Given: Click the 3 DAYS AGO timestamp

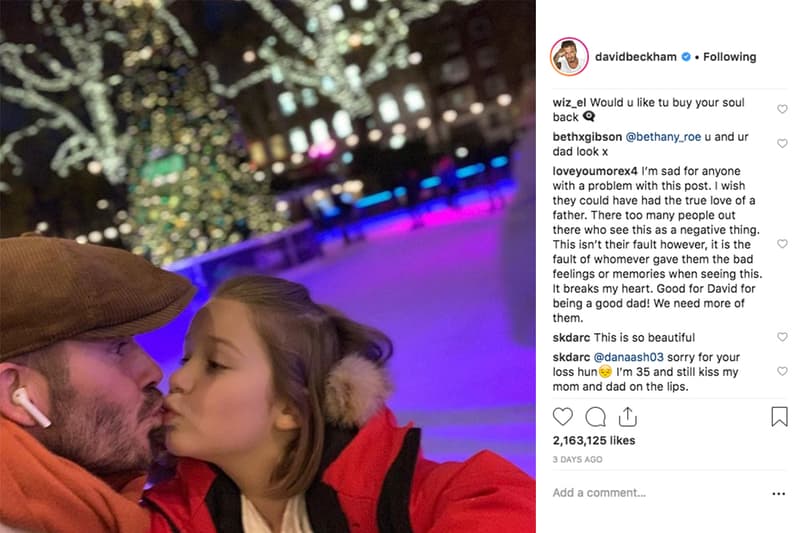Looking at the screenshot, I should tap(577, 460).
